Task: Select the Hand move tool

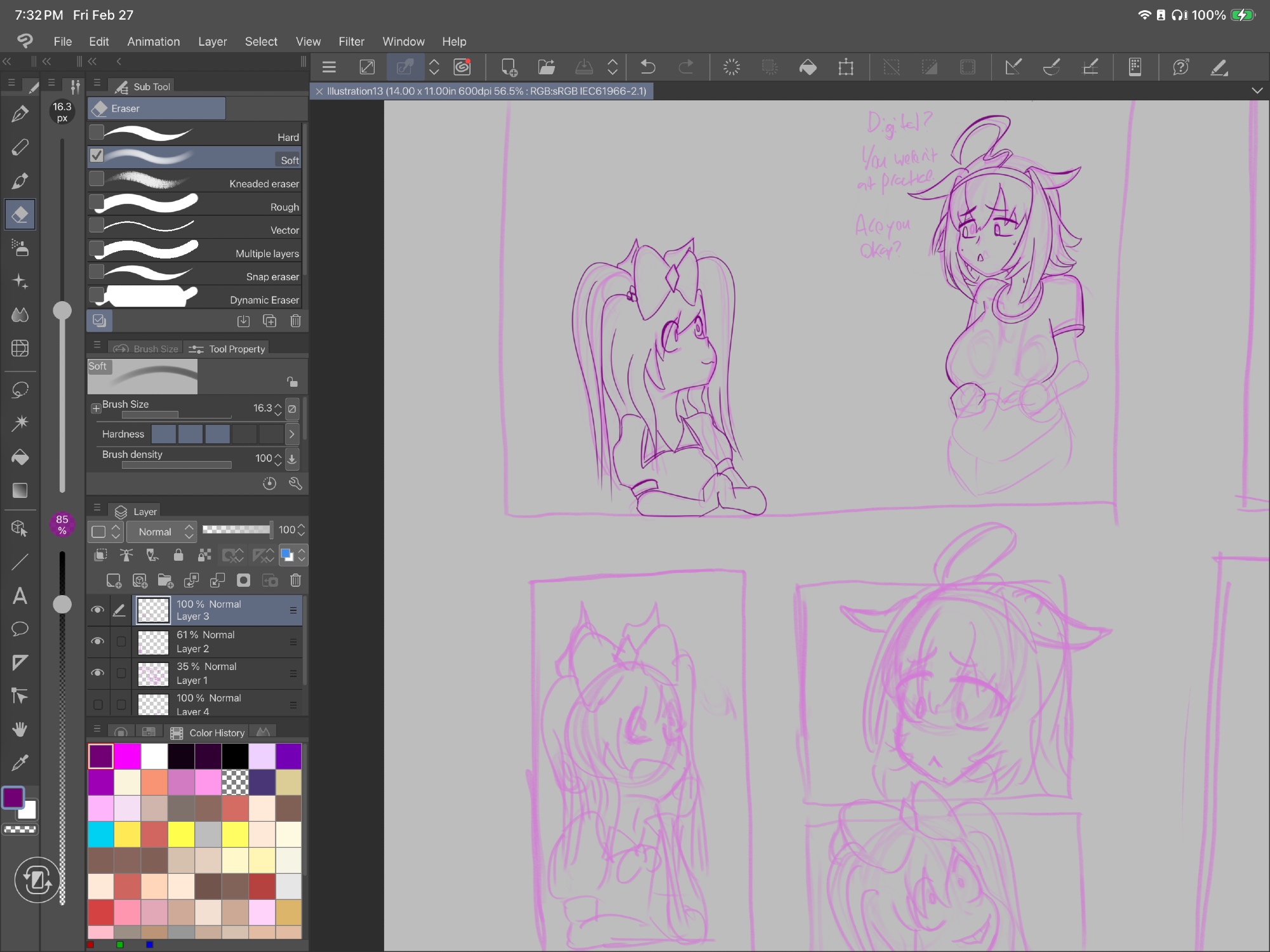Action: pyautogui.click(x=20, y=728)
